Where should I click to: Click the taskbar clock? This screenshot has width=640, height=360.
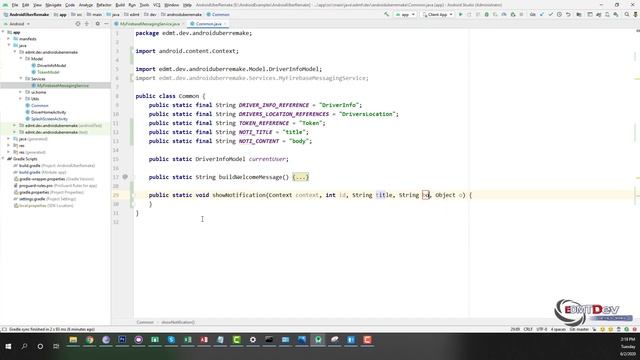627,346
